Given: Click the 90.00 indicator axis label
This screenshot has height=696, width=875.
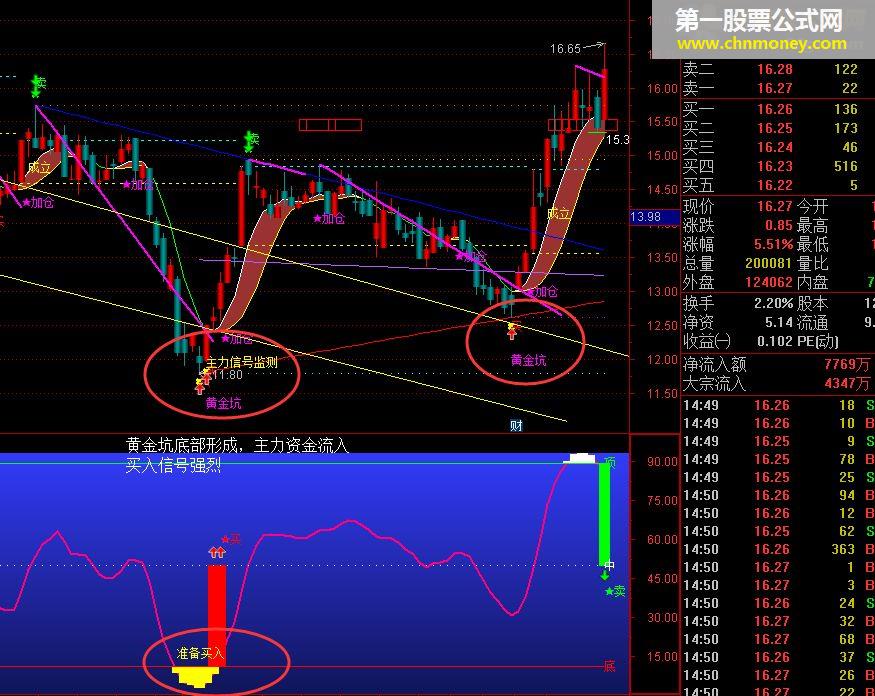Looking at the screenshot, I should click(x=662, y=462).
